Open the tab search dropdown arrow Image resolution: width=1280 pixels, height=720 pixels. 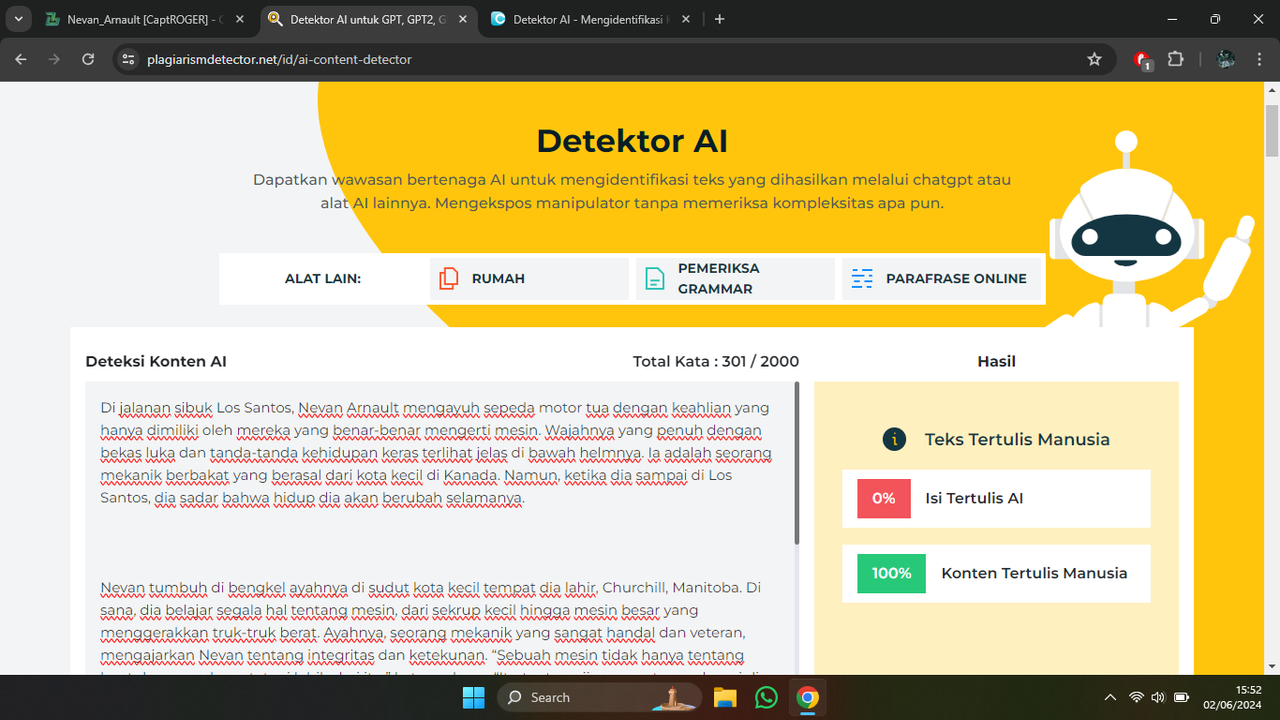point(18,19)
